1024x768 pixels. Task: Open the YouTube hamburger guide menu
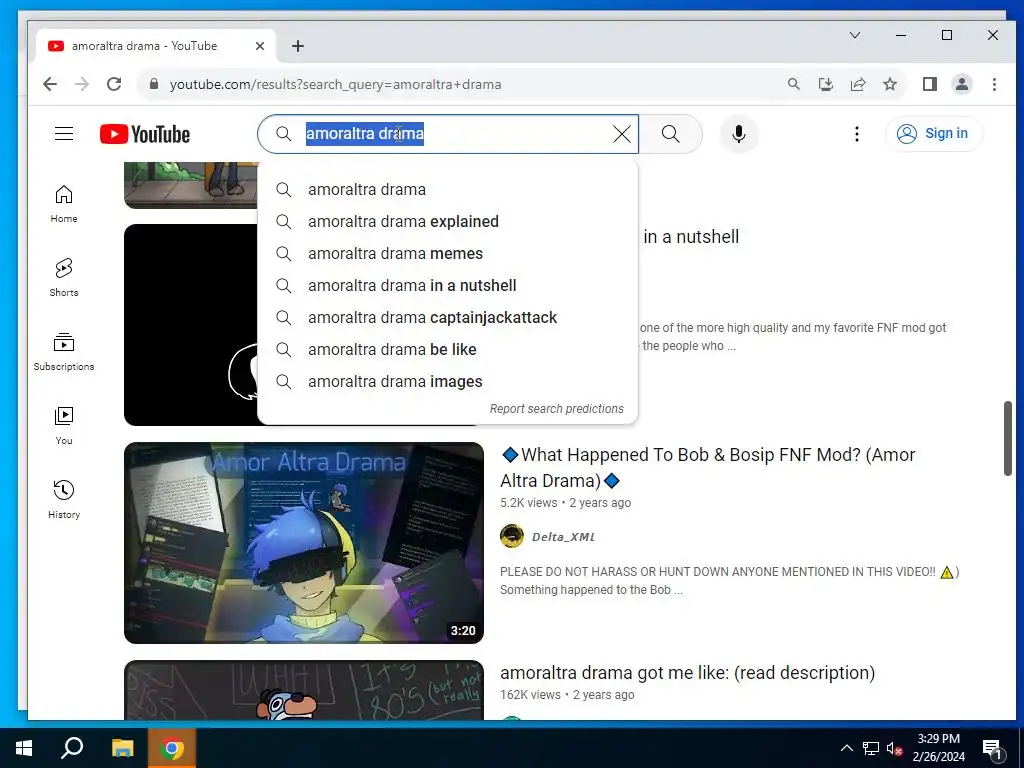coord(64,134)
